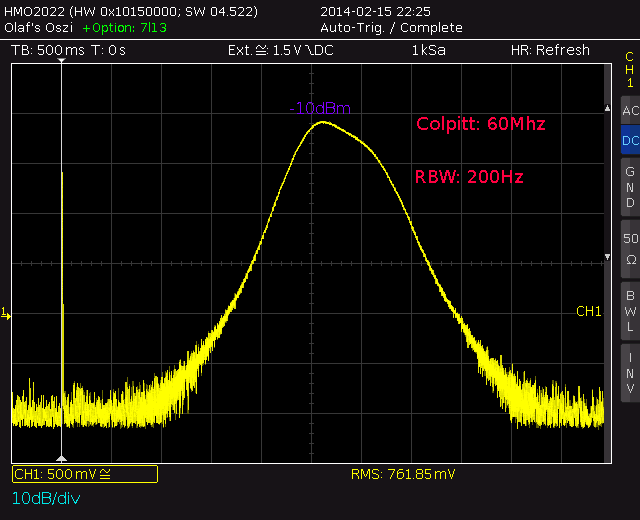The width and height of the screenshot is (640, 520).
Task: Click the channel 1 ground level marker
Action: (6, 314)
